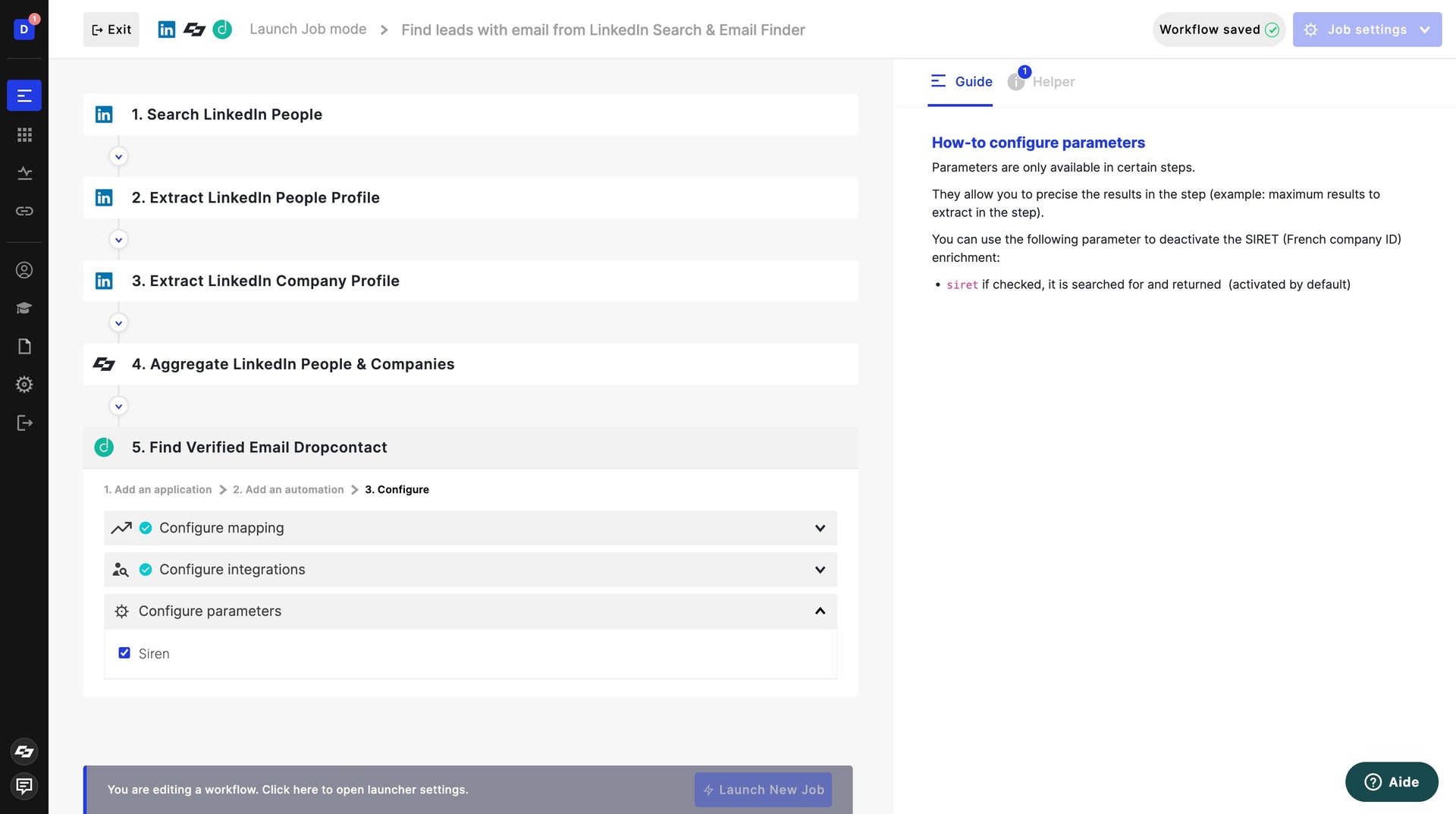
Task: Open step 2. Extract LinkedIn People Profile
Action: (x=471, y=198)
